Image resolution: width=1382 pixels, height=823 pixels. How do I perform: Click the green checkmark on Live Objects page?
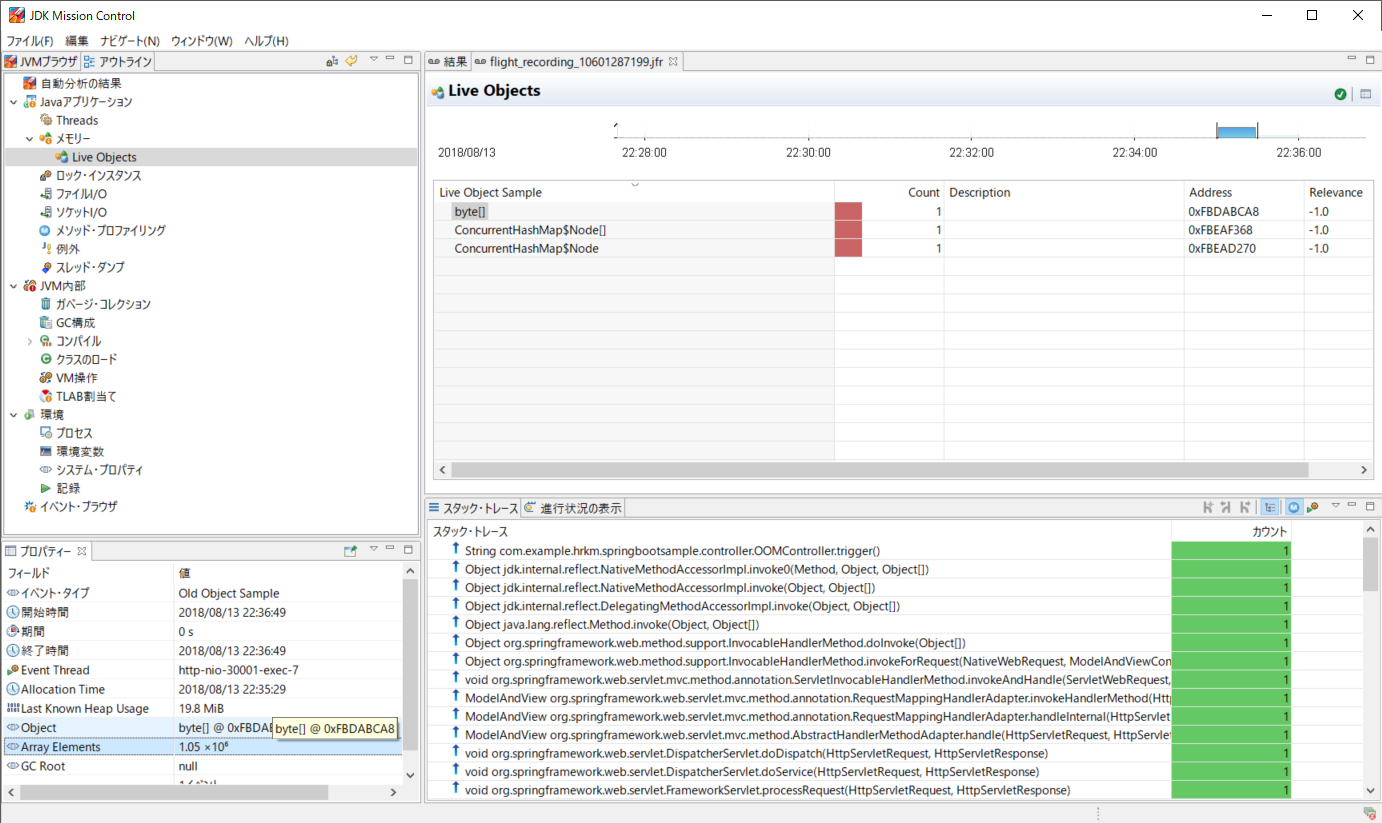click(x=1340, y=93)
